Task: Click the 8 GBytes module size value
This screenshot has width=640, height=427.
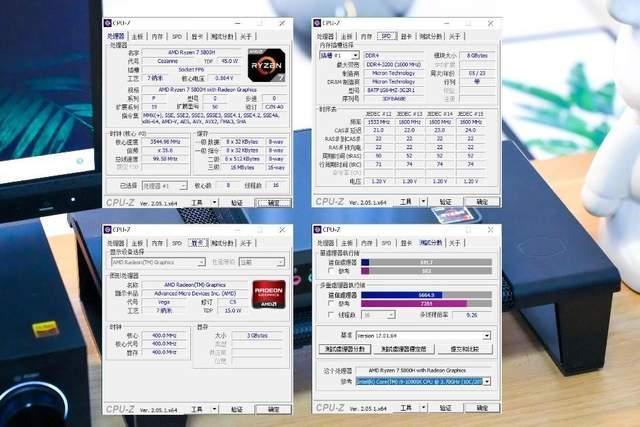Action: [x=478, y=55]
